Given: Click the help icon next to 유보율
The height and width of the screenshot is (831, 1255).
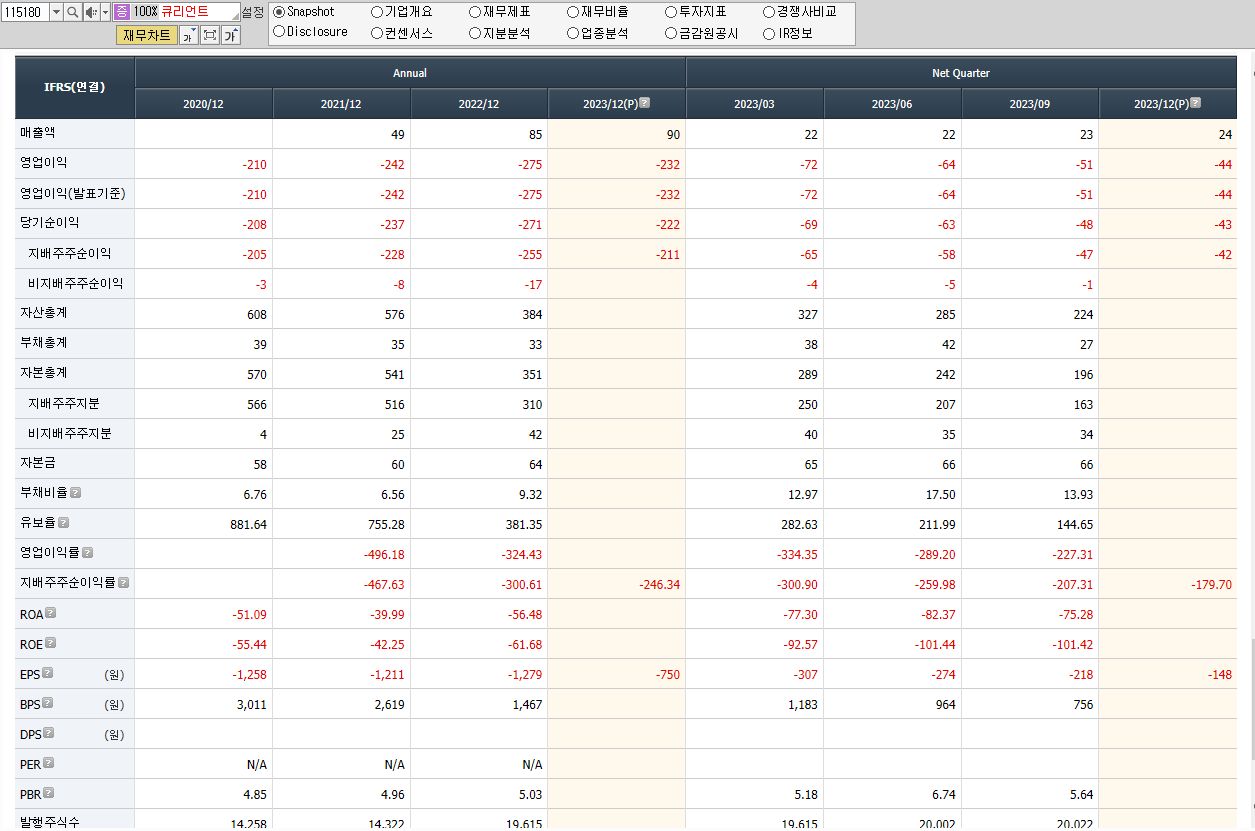Looking at the screenshot, I should (63, 522).
